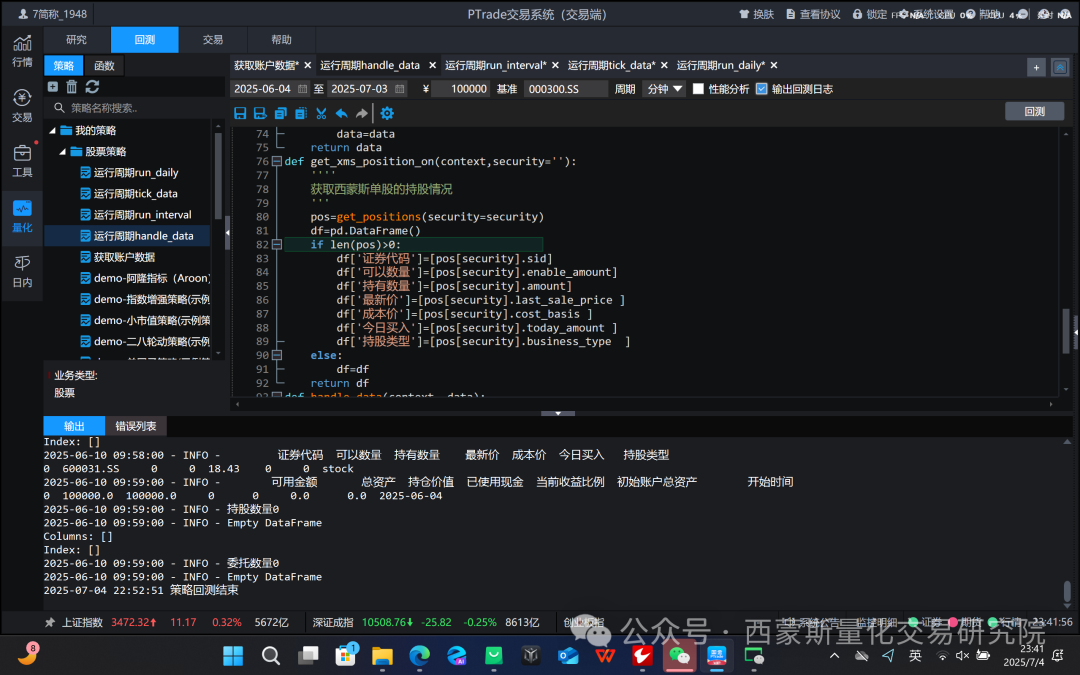Fold the else block at line 90
Screen dimensions: 1080x675
coord(277,355)
